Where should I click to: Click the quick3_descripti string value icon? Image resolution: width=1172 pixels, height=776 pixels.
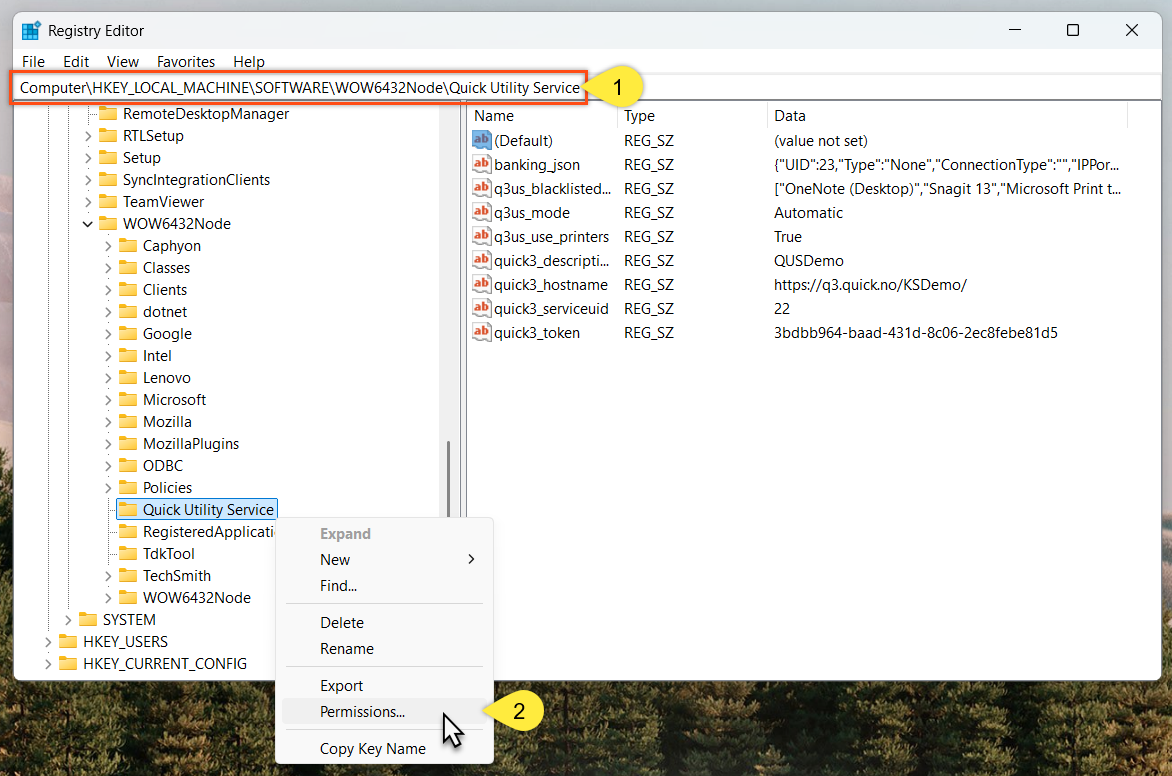pos(481,259)
